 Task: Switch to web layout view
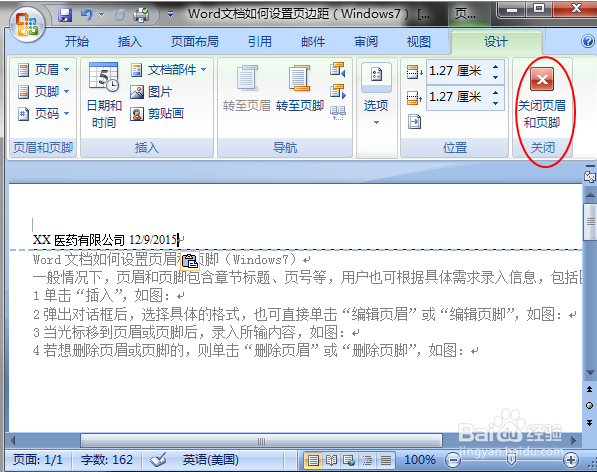click(349, 460)
